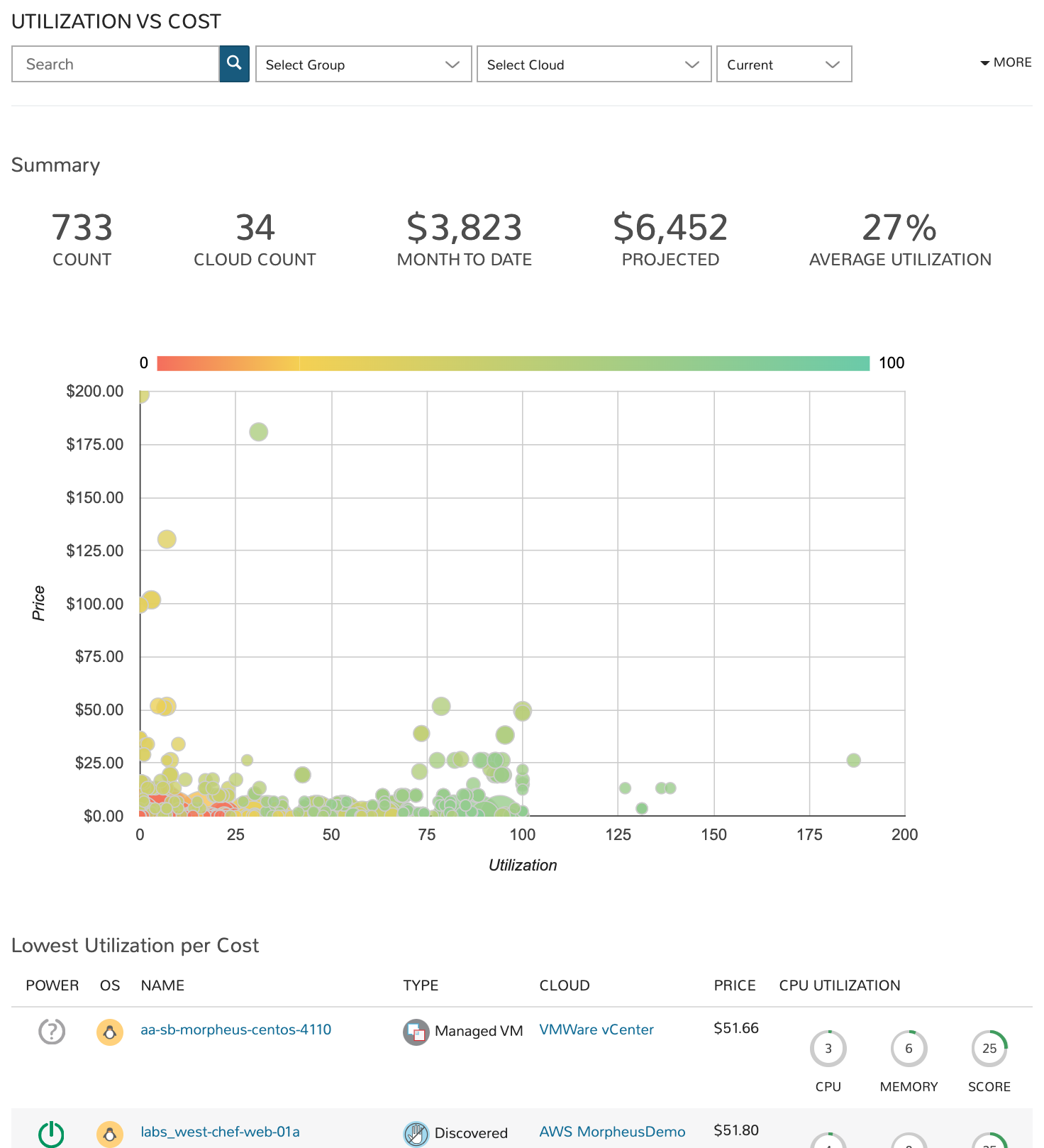
Task: Click the MEMORY gauge showing 6
Action: 909,1049
